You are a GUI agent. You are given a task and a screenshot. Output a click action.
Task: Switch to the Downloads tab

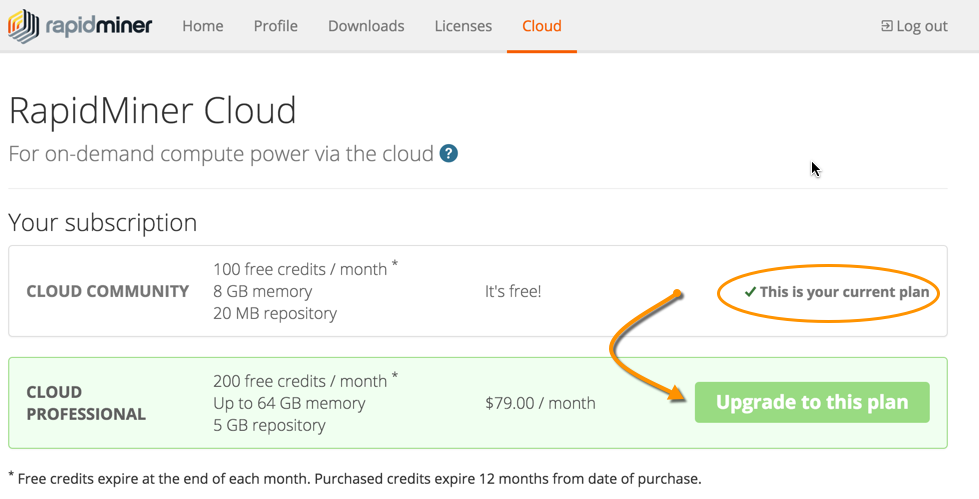[x=366, y=26]
